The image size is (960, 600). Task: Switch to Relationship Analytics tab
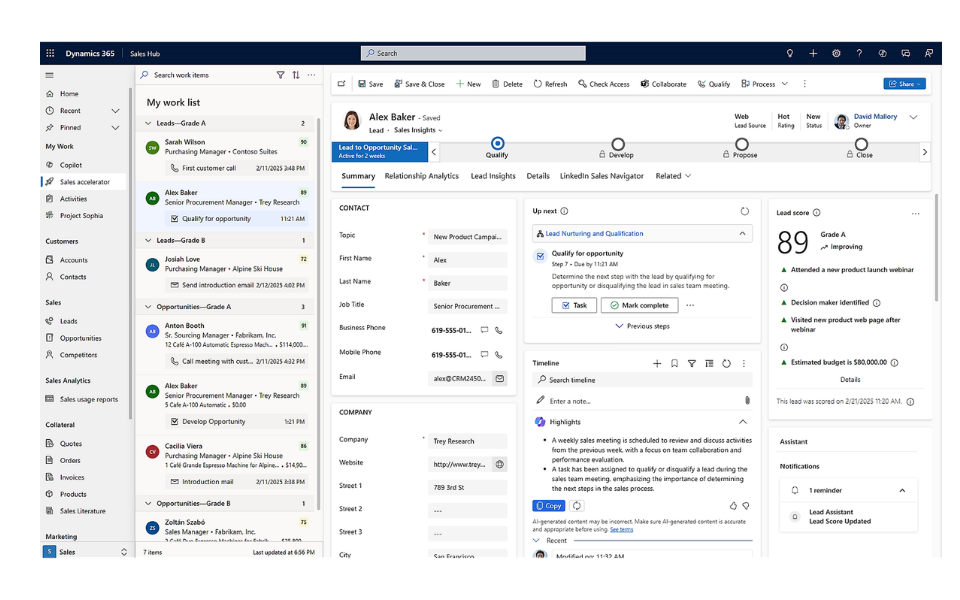pos(421,176)
